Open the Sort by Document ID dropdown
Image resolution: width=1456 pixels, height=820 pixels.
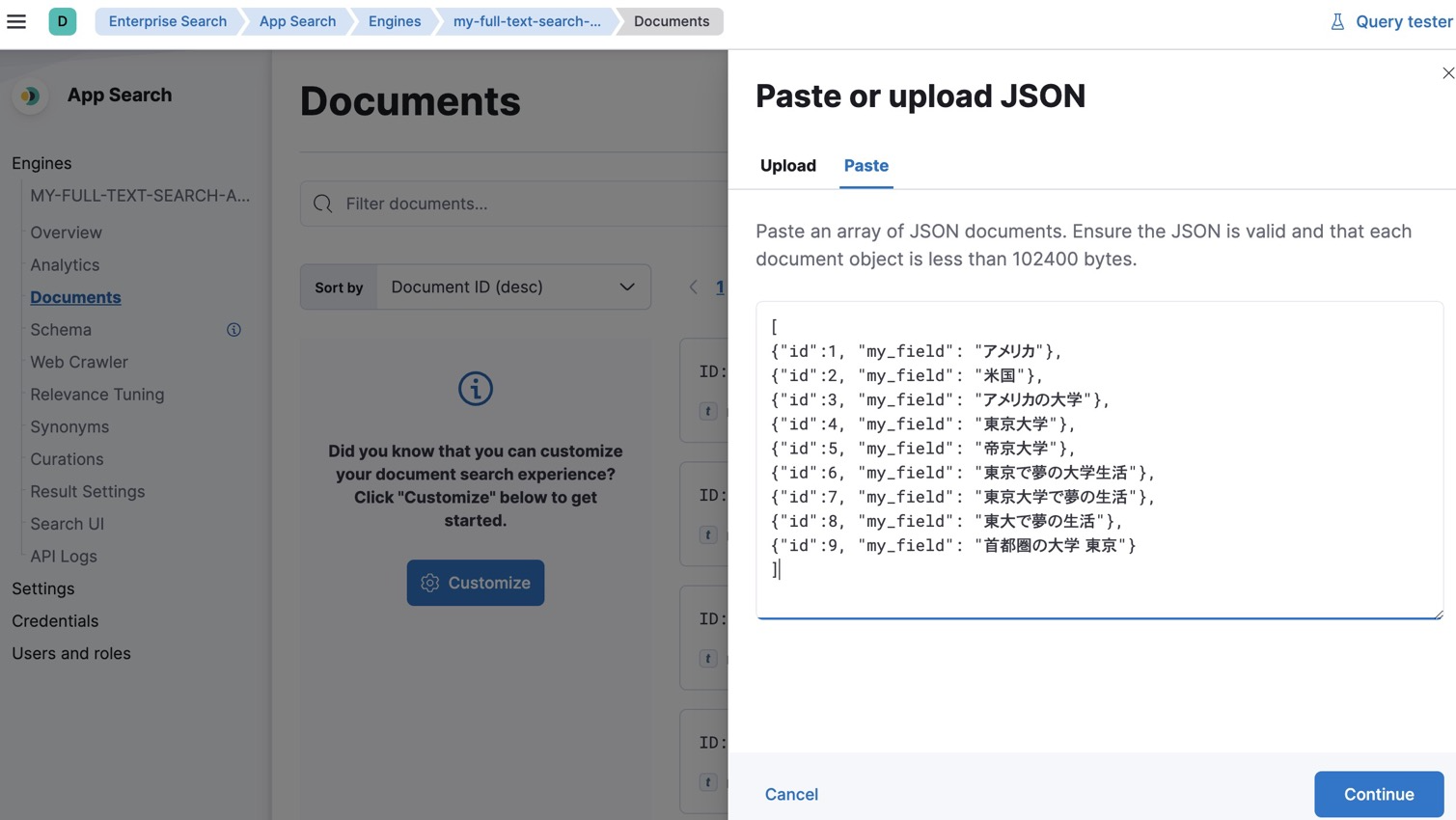[513, 287]
